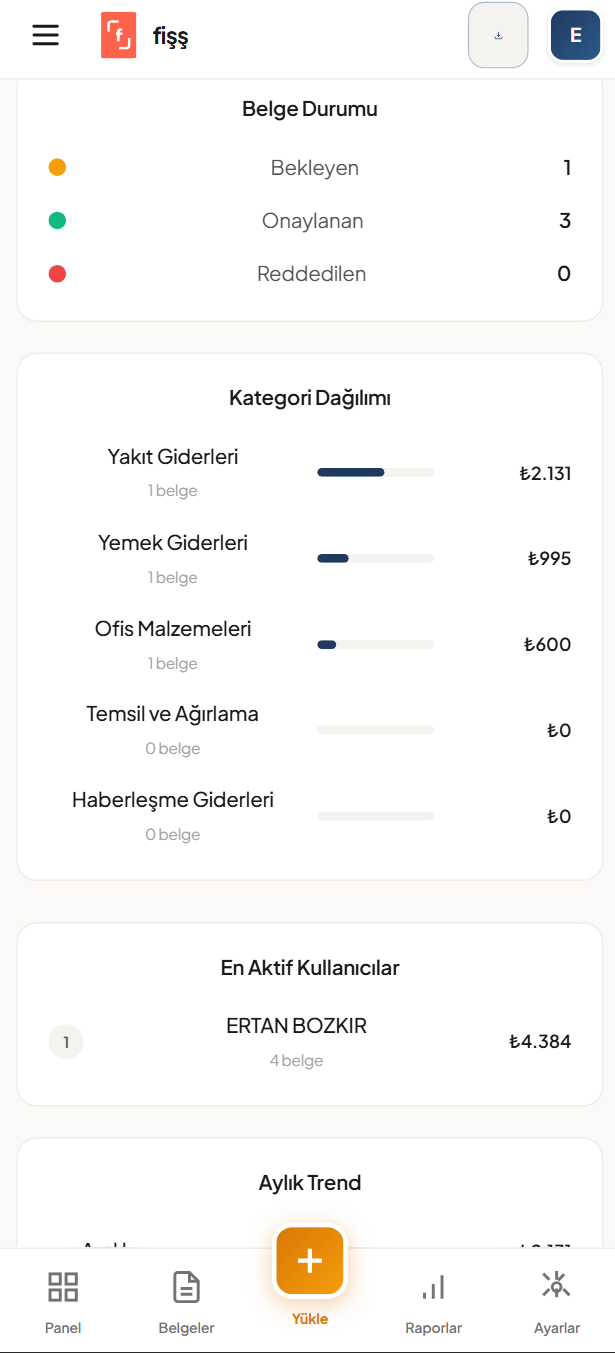Select the red Reddedilen status dot
This screenshot has height=1353, width=615.
coord(57,273)
